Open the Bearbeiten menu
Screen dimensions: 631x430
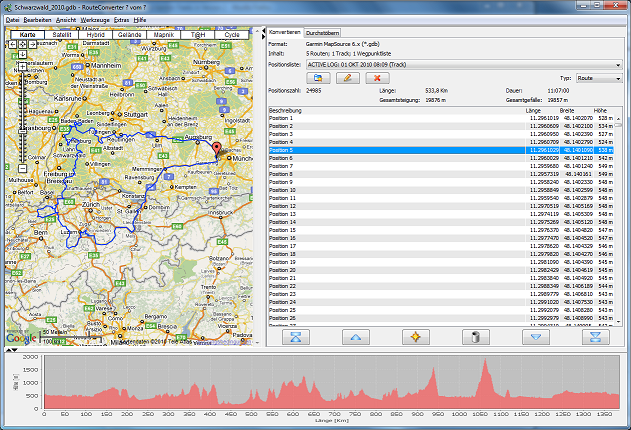click(x=37, y=20)
